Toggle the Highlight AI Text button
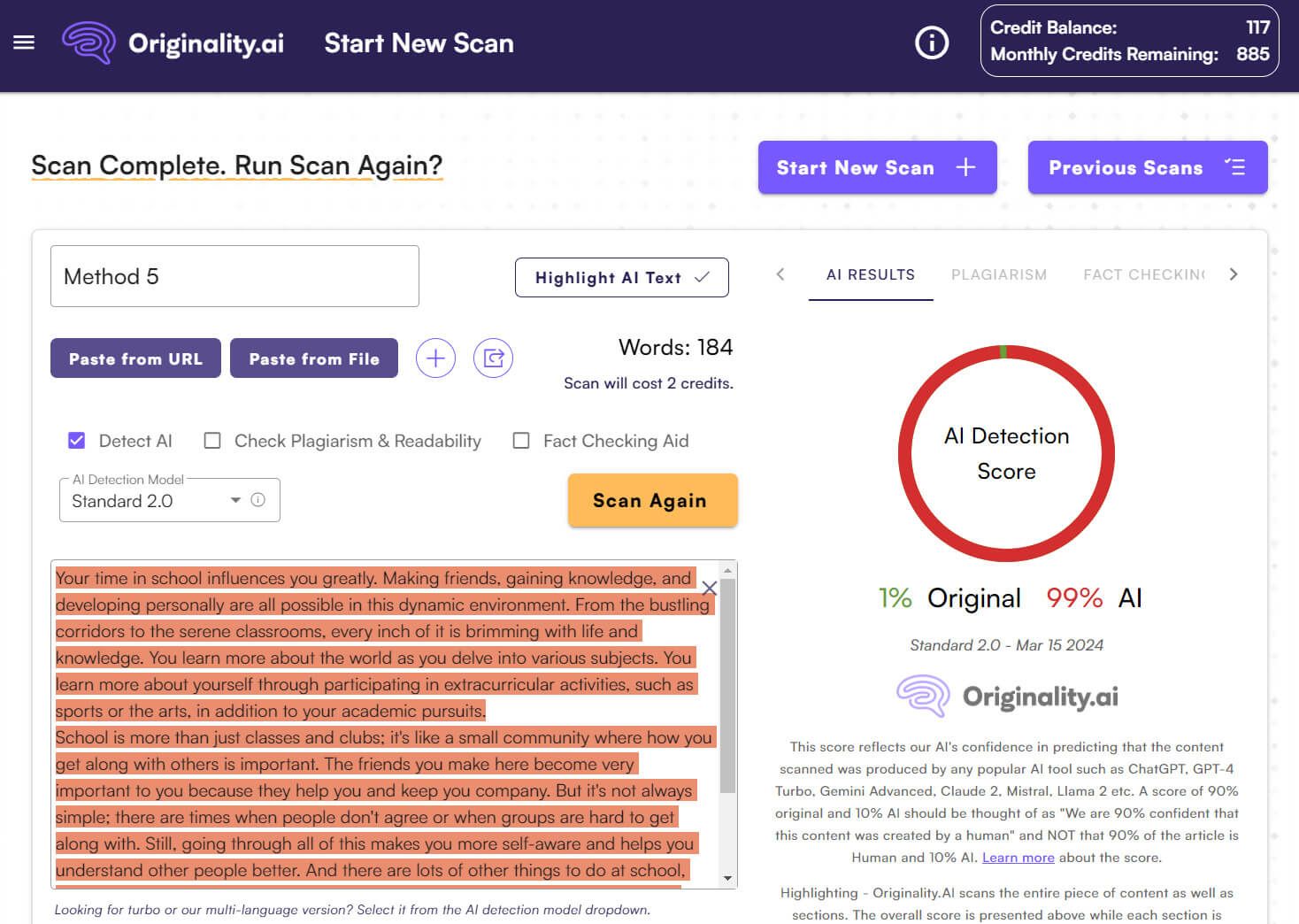This screenshot has height=924, width=1299. [621, 278]
